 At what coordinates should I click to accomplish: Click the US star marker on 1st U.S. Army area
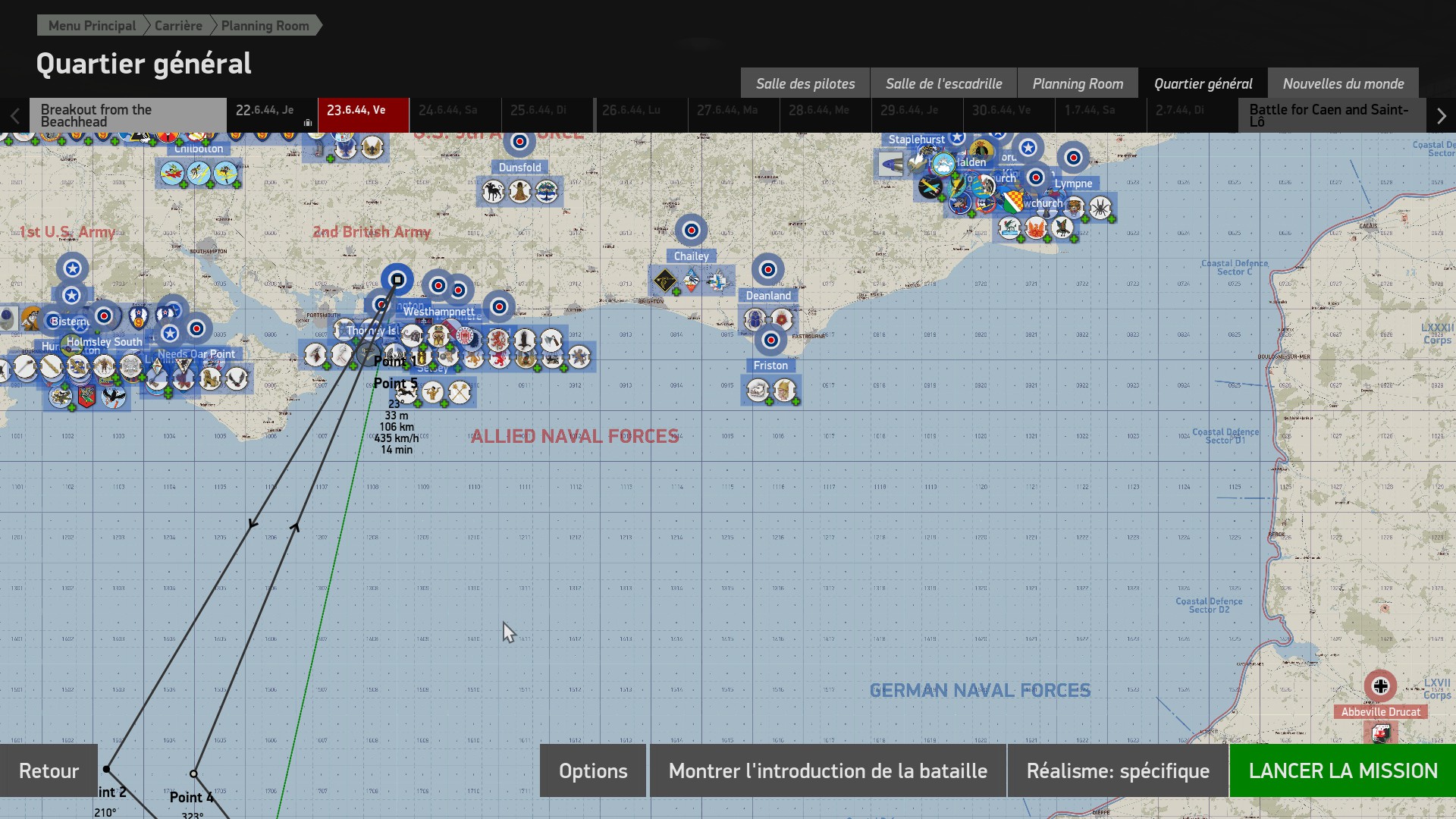(x=72, y=268)
